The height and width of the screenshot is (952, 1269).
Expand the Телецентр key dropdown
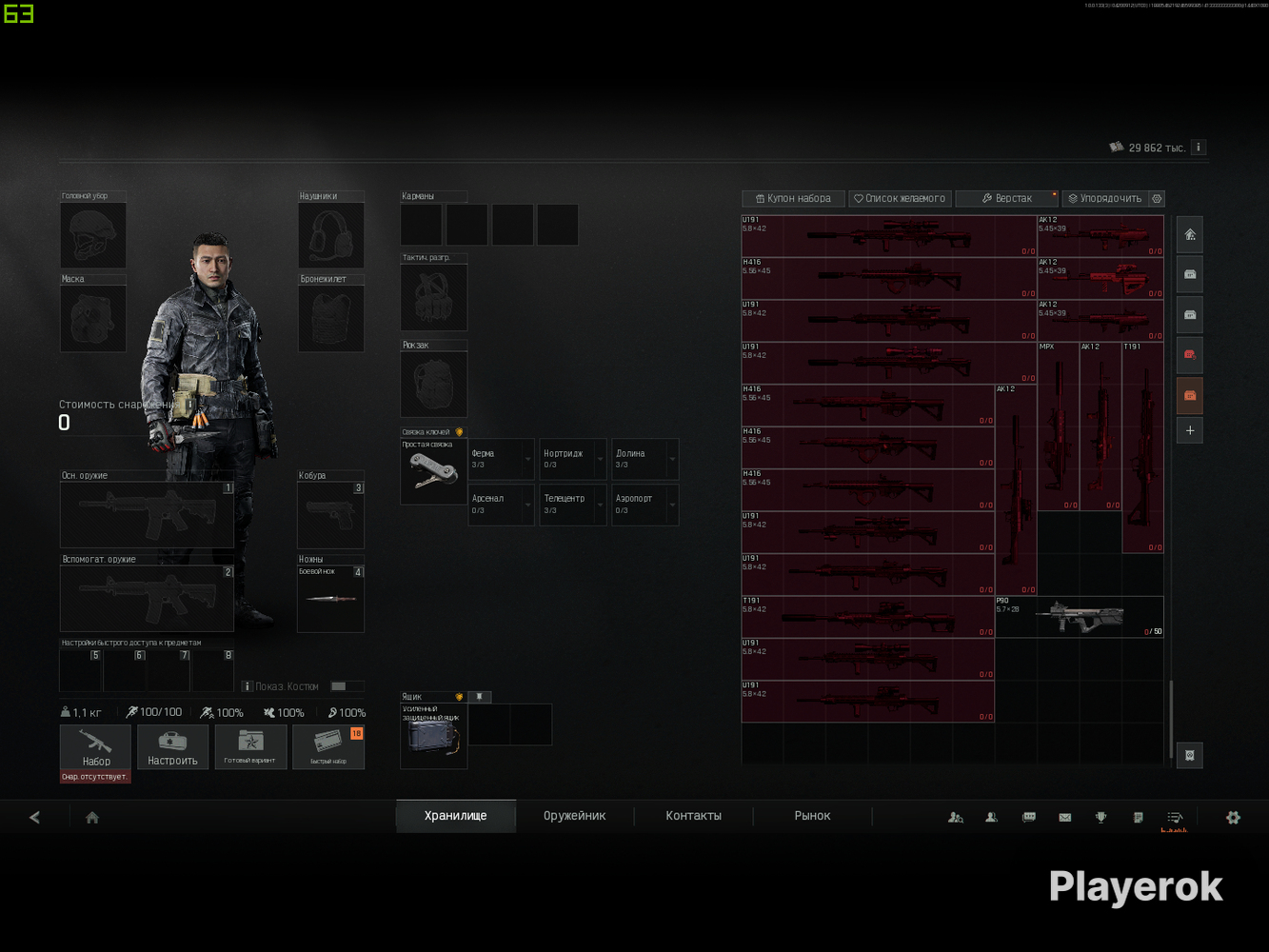(x=600, y=505)
